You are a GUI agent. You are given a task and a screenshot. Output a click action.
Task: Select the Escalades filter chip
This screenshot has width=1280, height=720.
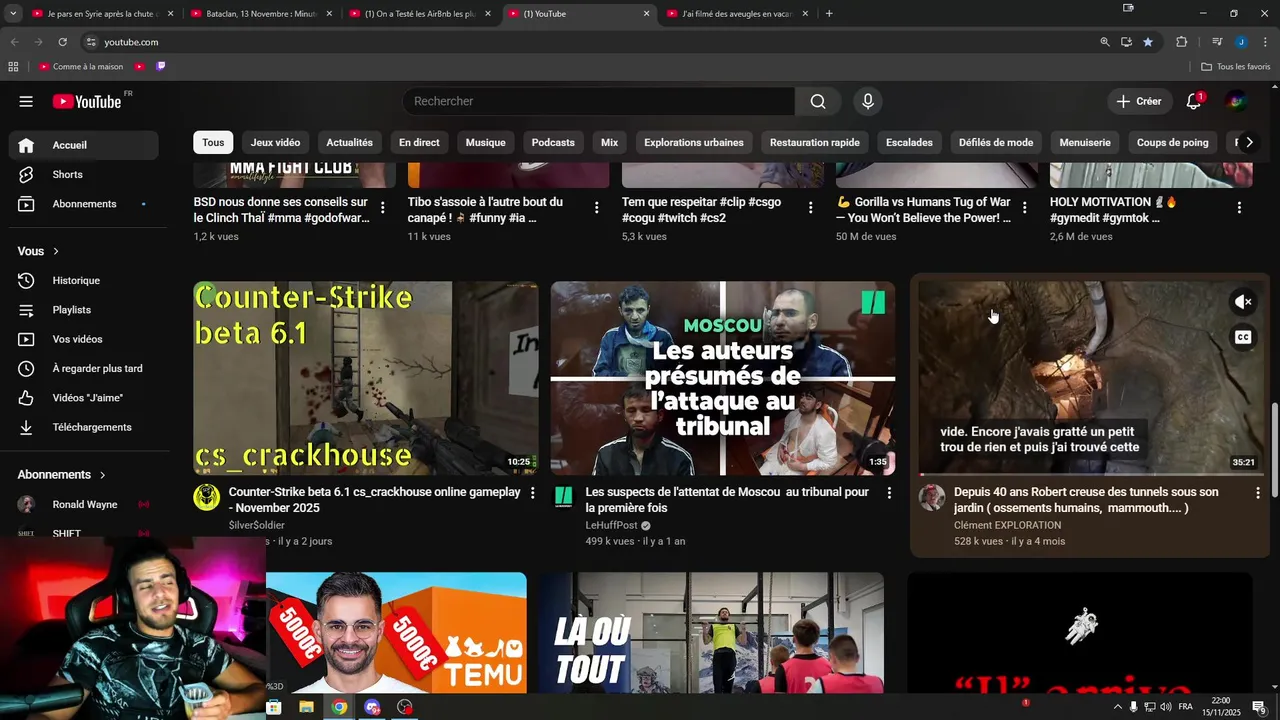tap(909, 143)
